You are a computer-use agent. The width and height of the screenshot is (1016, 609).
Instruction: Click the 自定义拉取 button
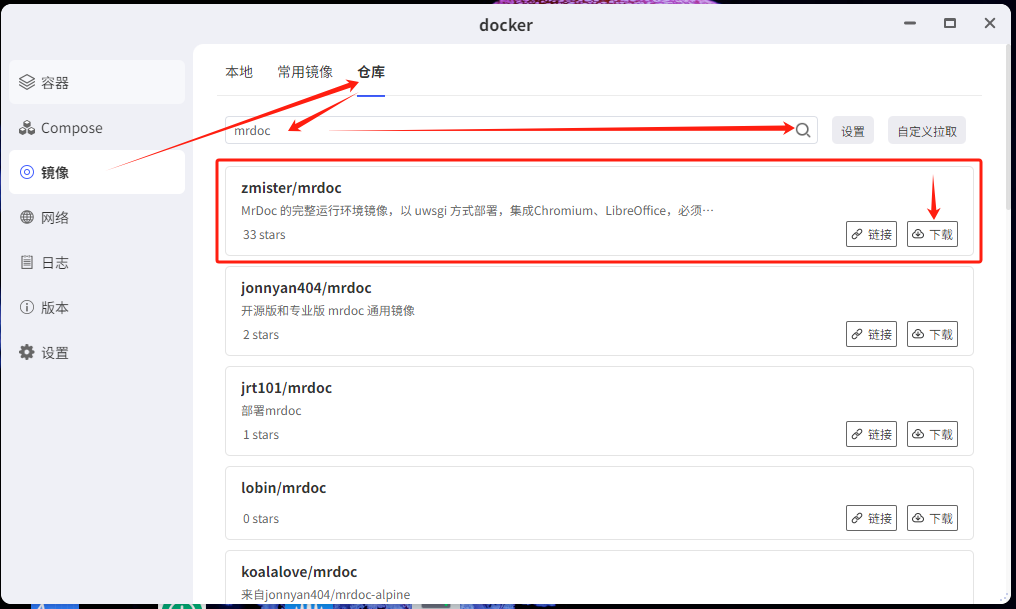point(927,131)
